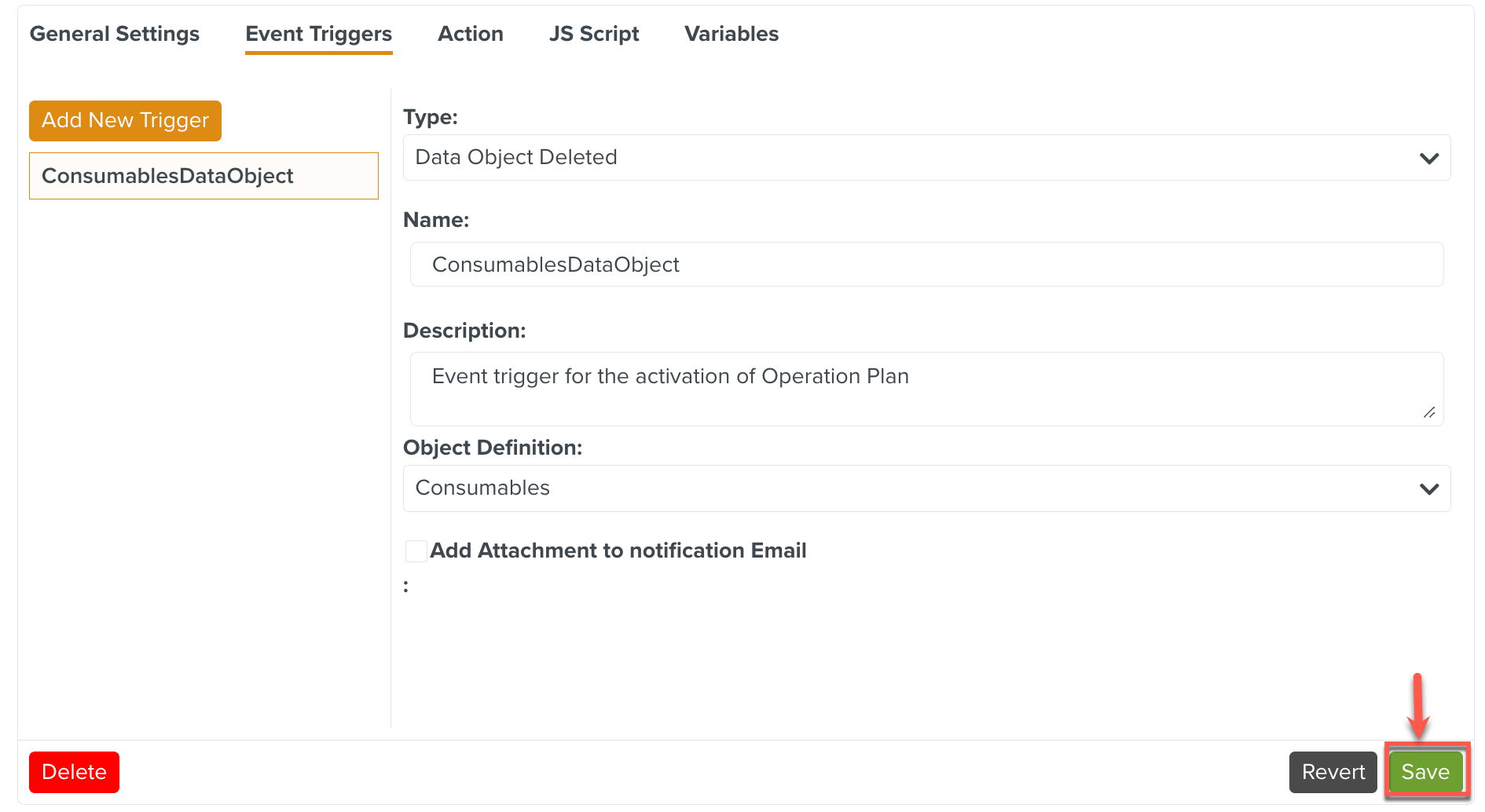Image resolution: width=1485 pixels, height=812 pixels.
Task: Grab the Description textarea resize handle
Action: pyautogui.click(x=1428, y=413)
